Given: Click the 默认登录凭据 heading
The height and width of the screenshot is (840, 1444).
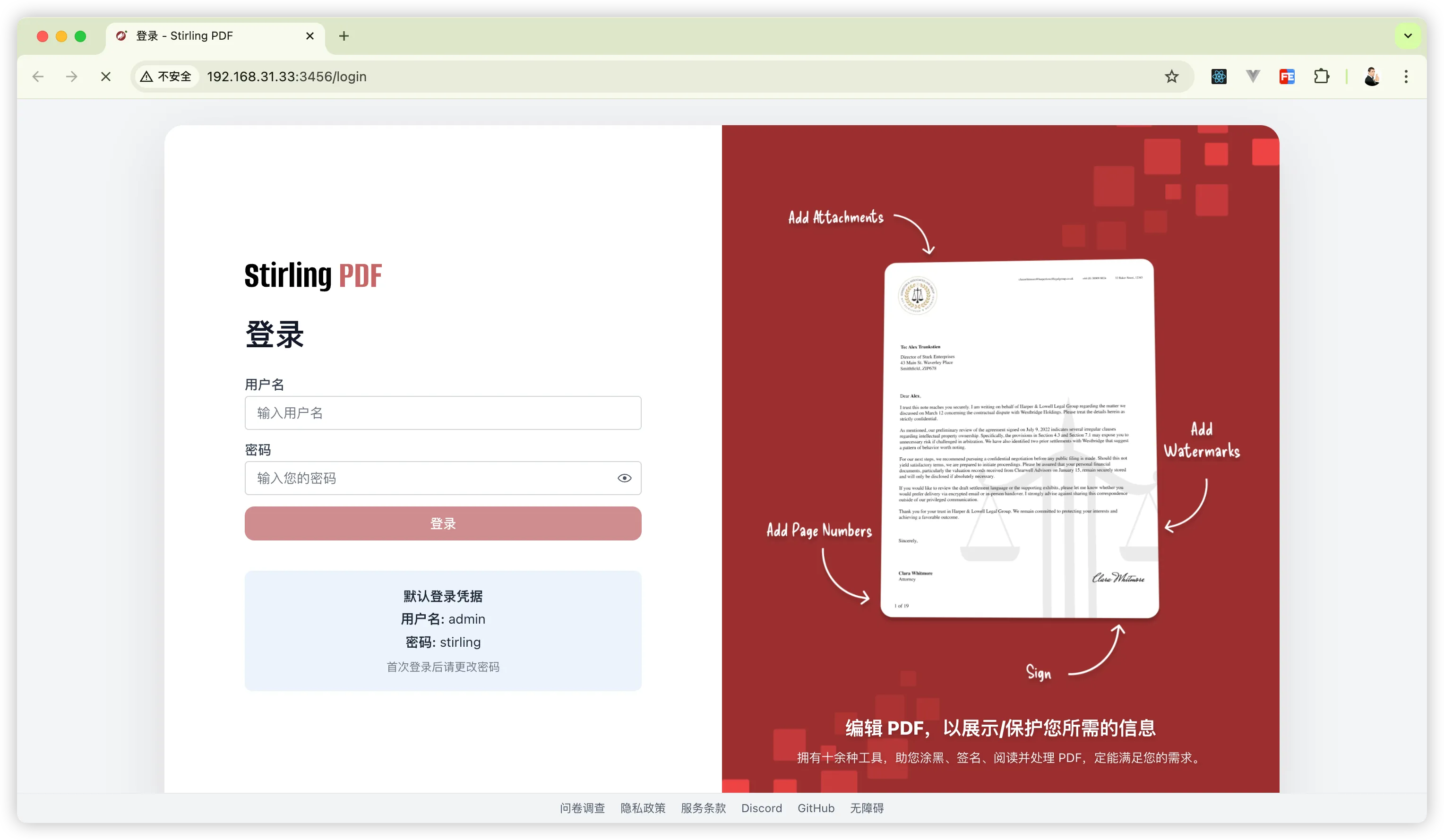Looking at the screenshot, I should [443, 597].
